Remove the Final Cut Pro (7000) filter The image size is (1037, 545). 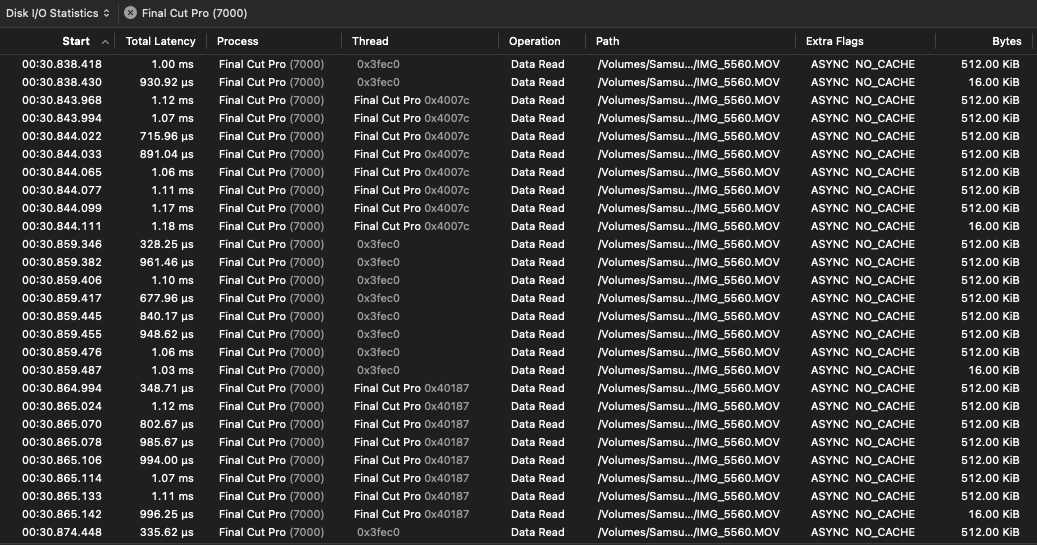pos(130,13)
